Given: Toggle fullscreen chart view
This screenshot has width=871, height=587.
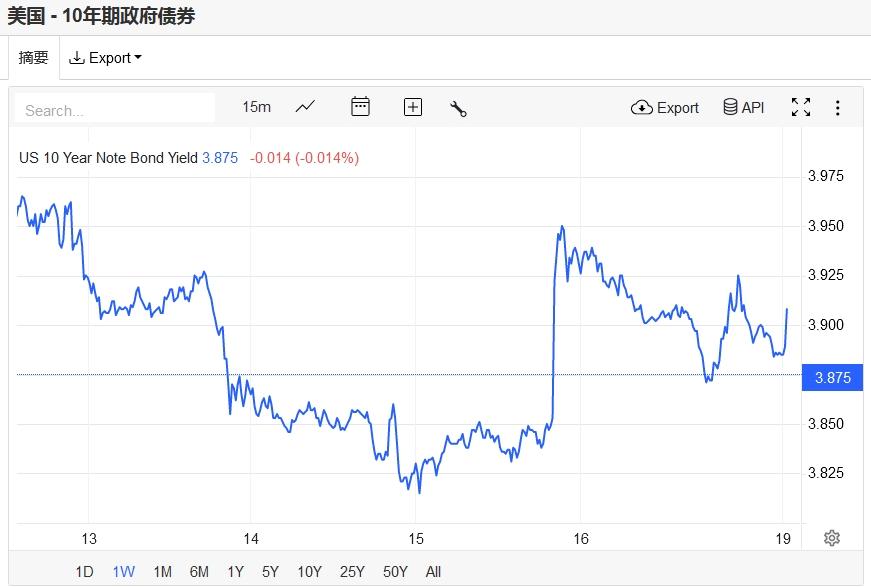Looking at the screenshot, I should click(801, 107).
